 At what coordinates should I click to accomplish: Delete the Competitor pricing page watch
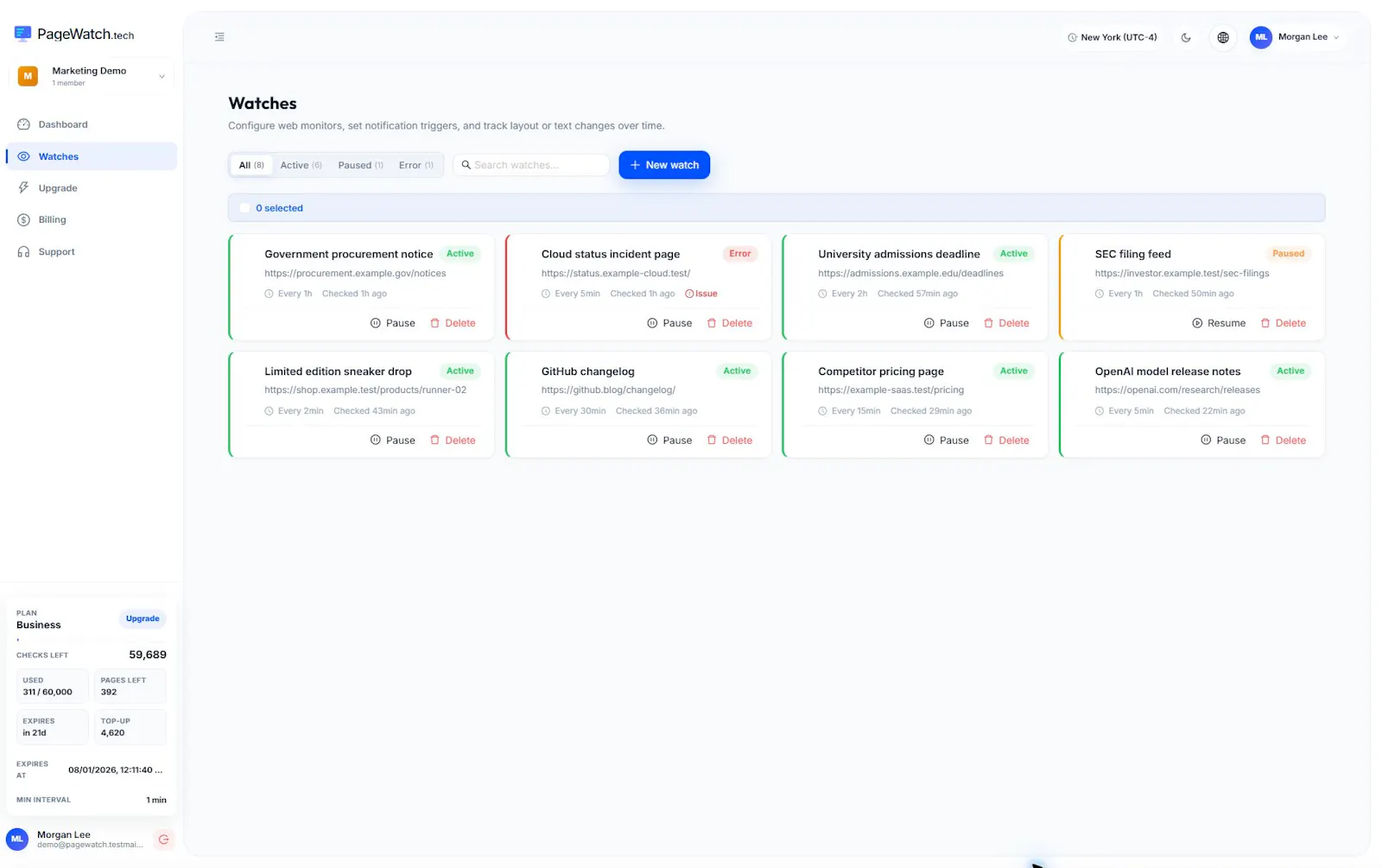coord(1007,440)
